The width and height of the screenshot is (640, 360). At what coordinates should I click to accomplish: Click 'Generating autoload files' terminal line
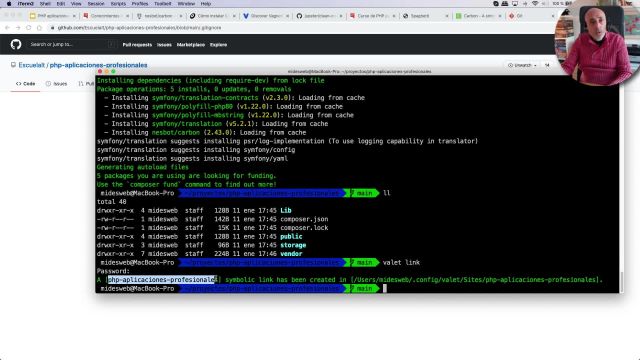[142, 167]
